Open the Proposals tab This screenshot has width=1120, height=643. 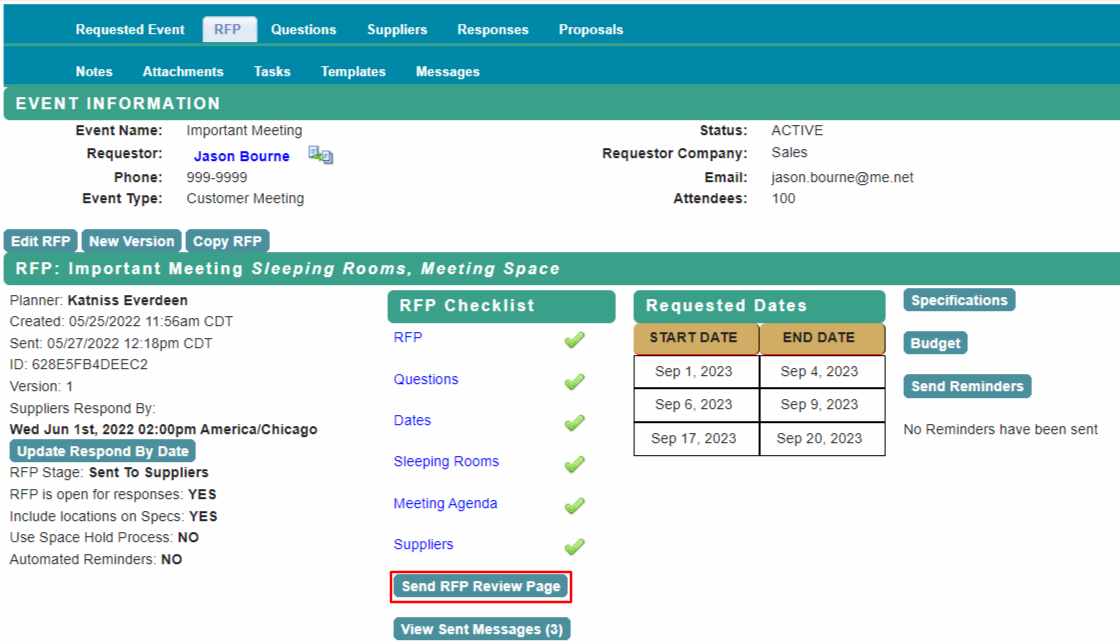coord(591,29)
